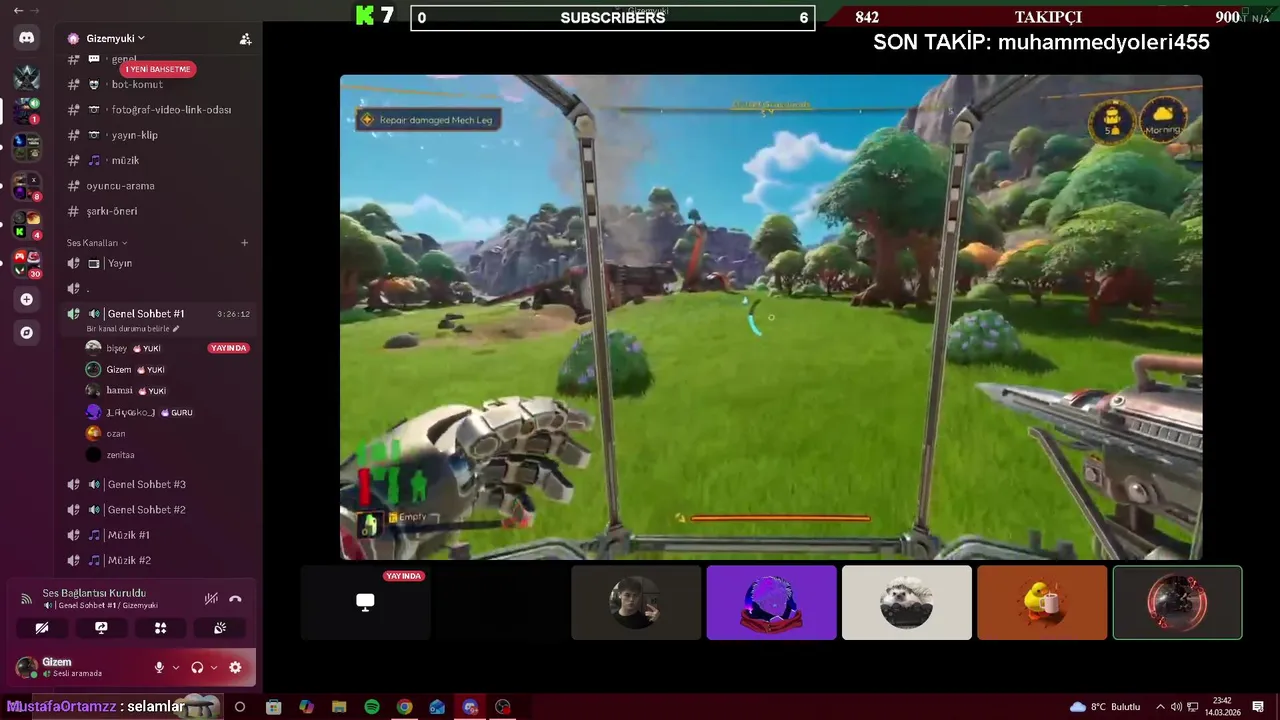Open Windows notification center icon
This screenshot has width=1280, height=720.
1258,707
